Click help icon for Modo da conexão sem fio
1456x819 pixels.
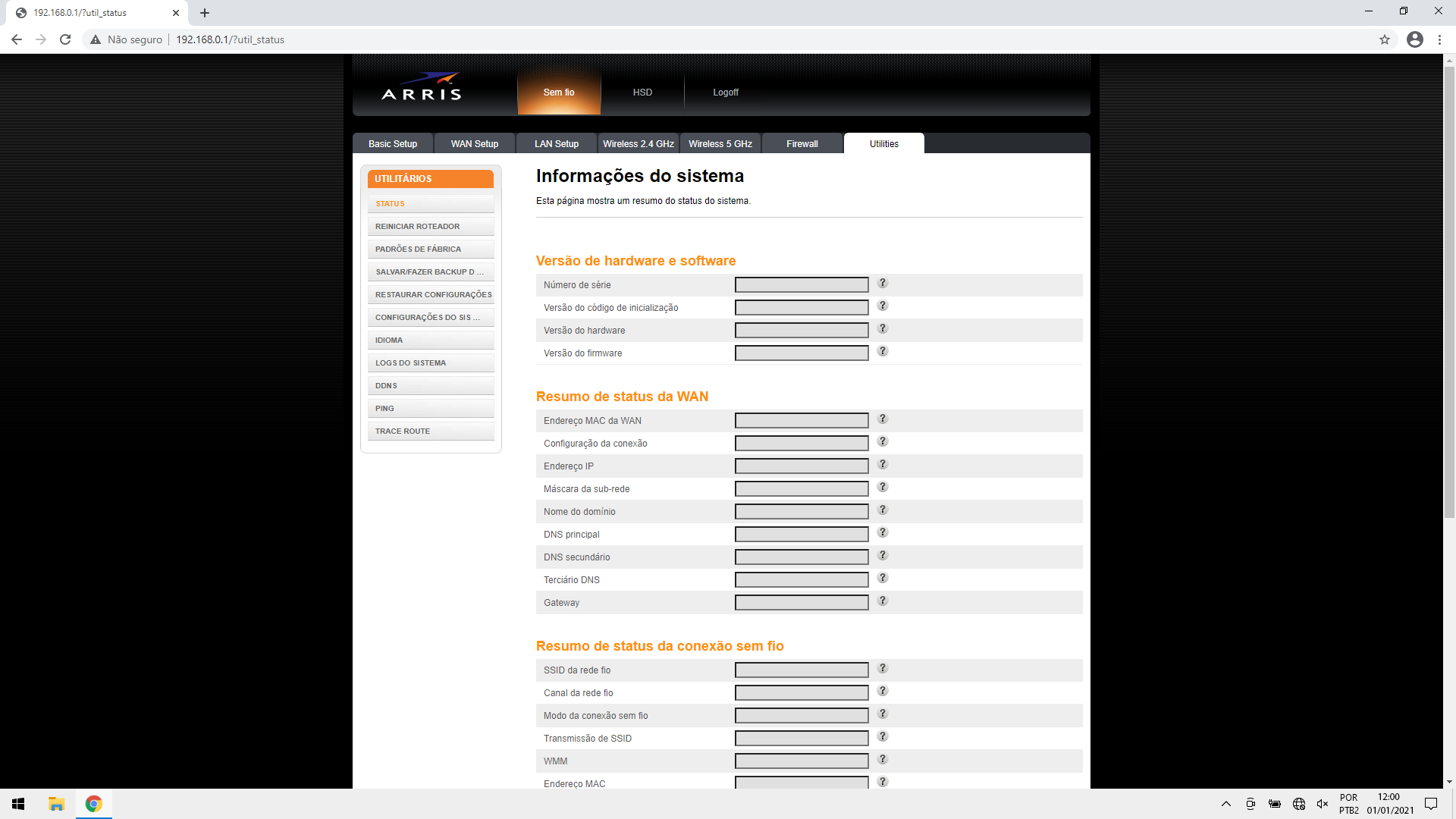pyautogui.click(x=883, y=714)
